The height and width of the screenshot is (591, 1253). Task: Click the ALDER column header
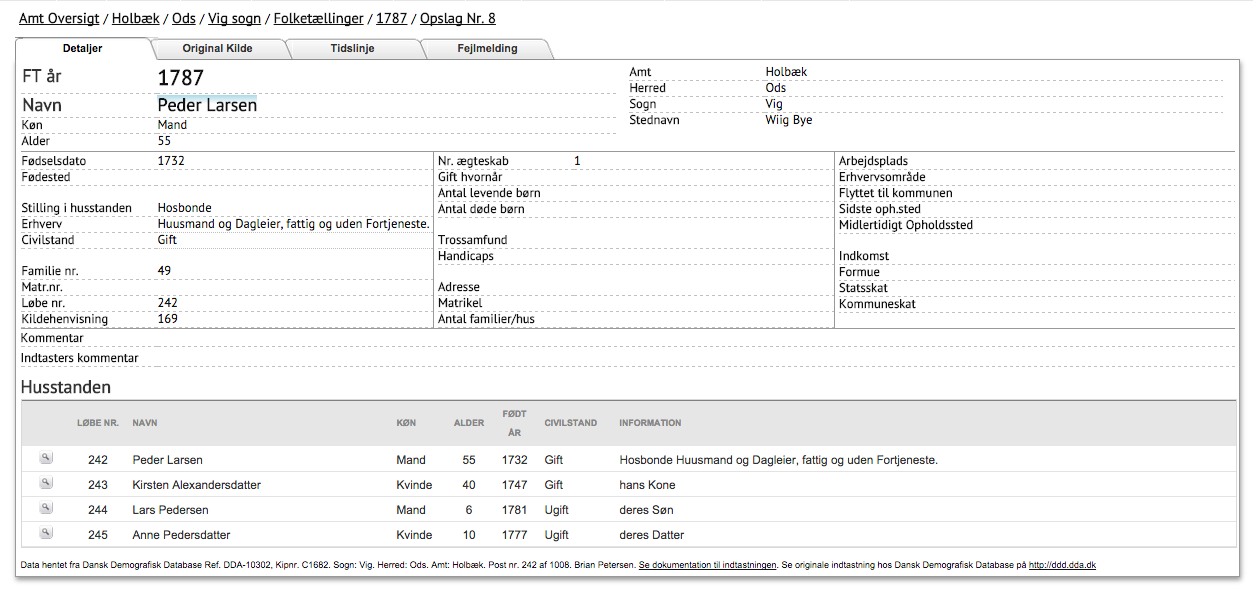coord(469,423)
